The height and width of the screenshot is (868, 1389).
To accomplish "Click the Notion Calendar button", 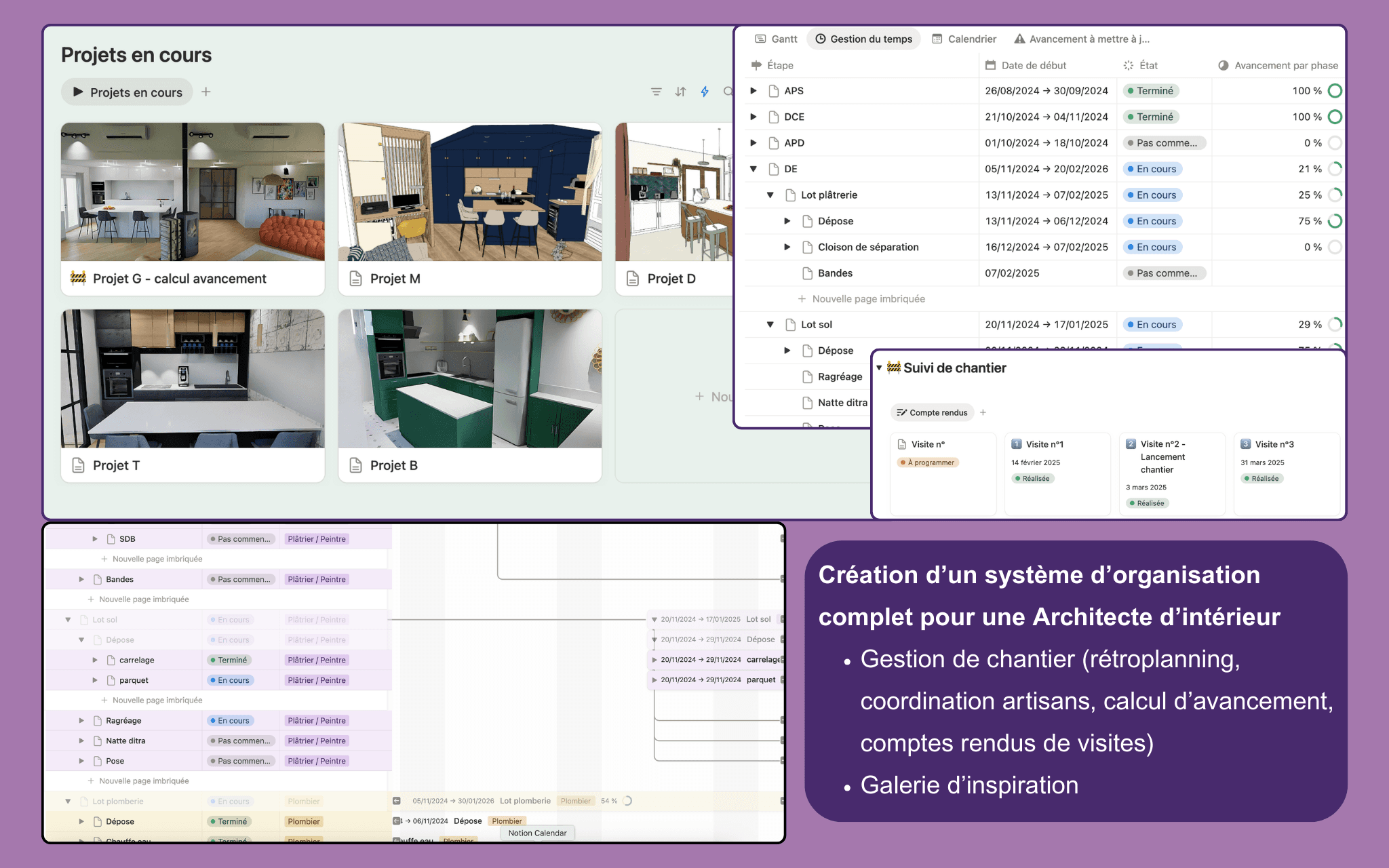I will point(536,833).
